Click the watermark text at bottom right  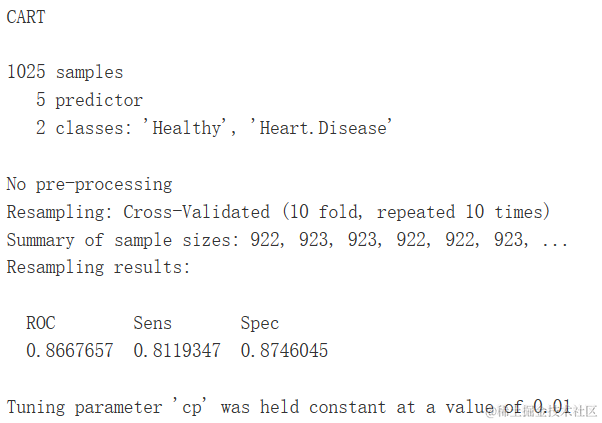coord(541,411)
